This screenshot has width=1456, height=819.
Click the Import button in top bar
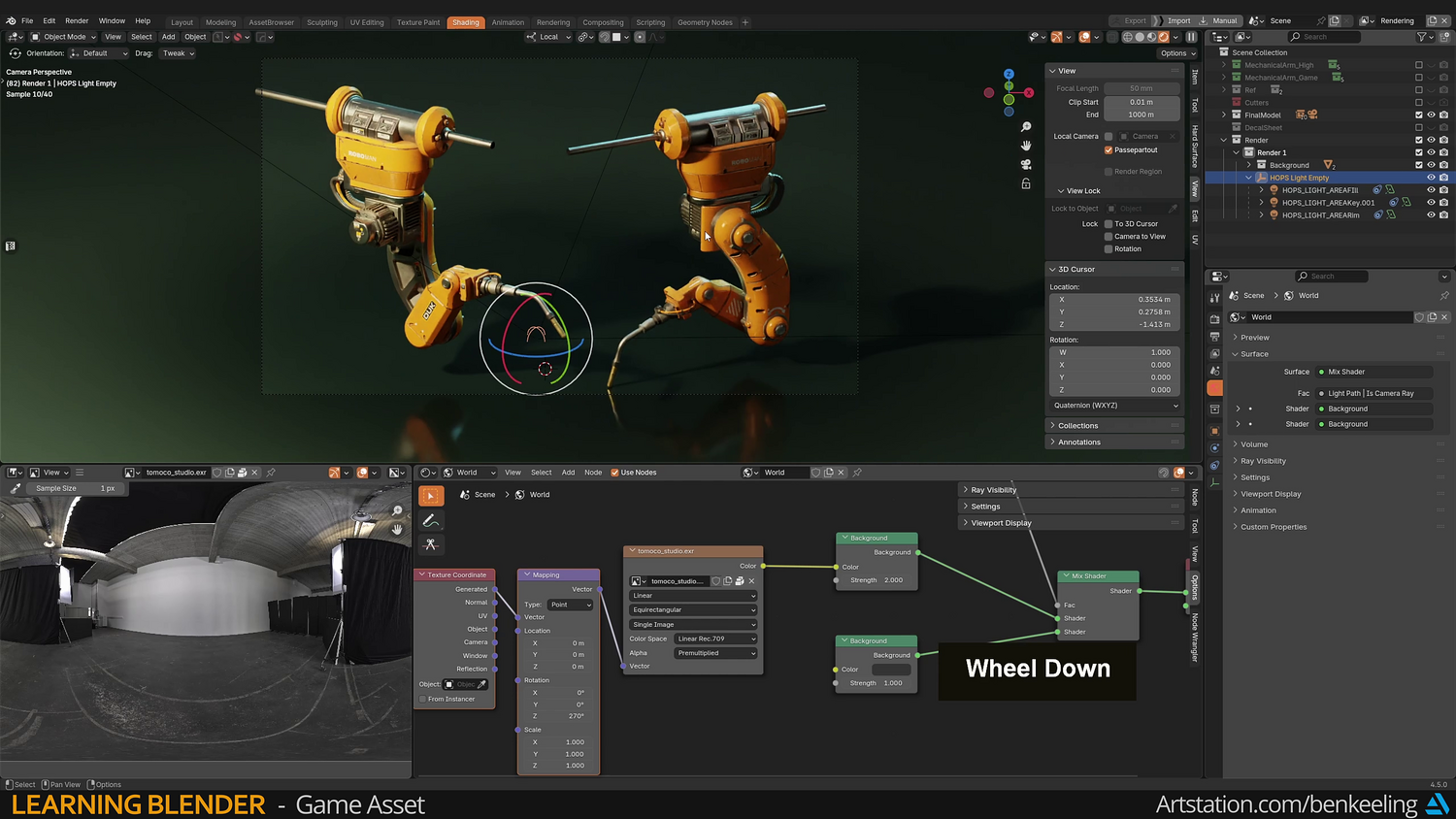(x=1179, y=20)
